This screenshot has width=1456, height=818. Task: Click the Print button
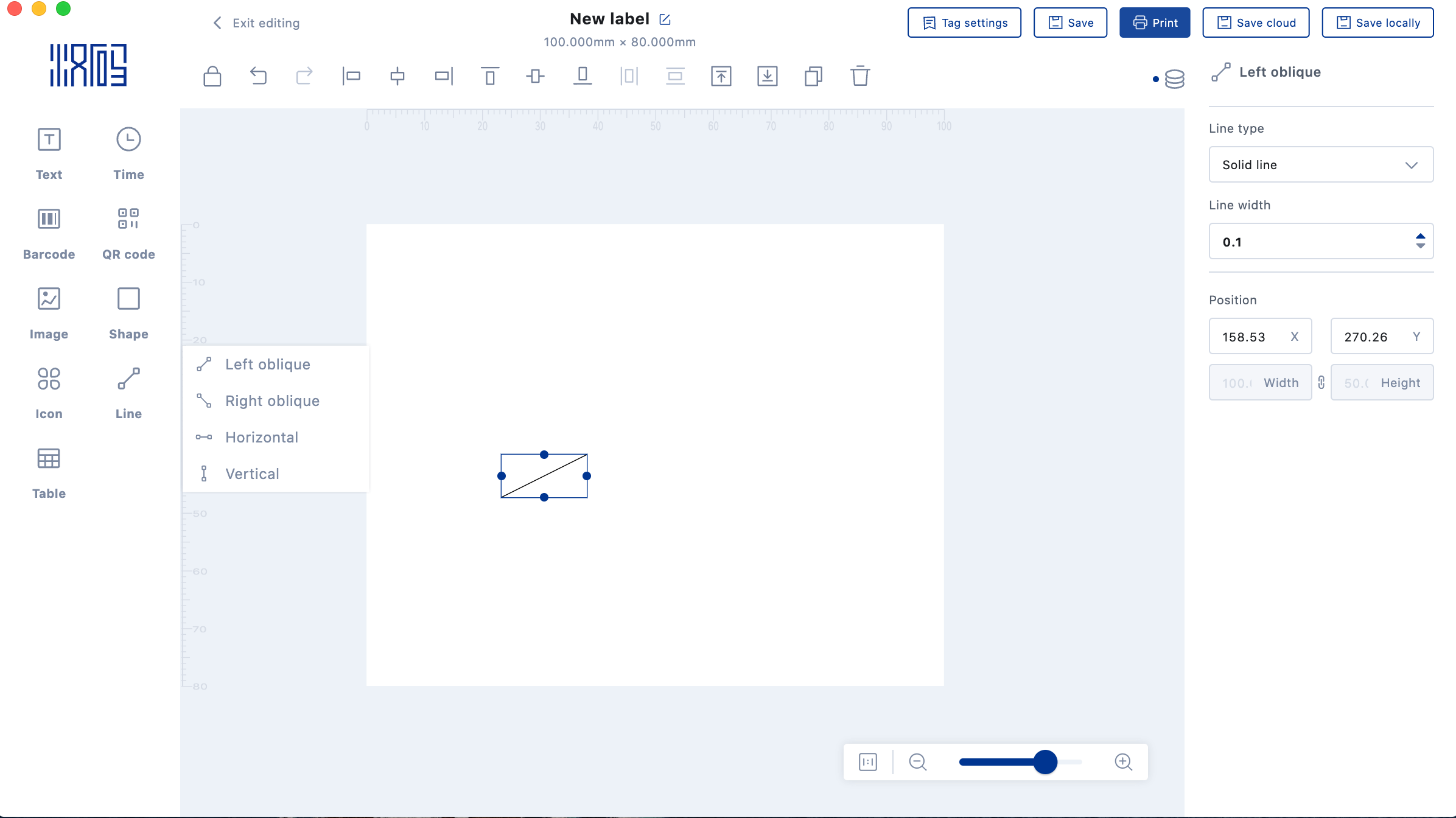point(1154,23)
